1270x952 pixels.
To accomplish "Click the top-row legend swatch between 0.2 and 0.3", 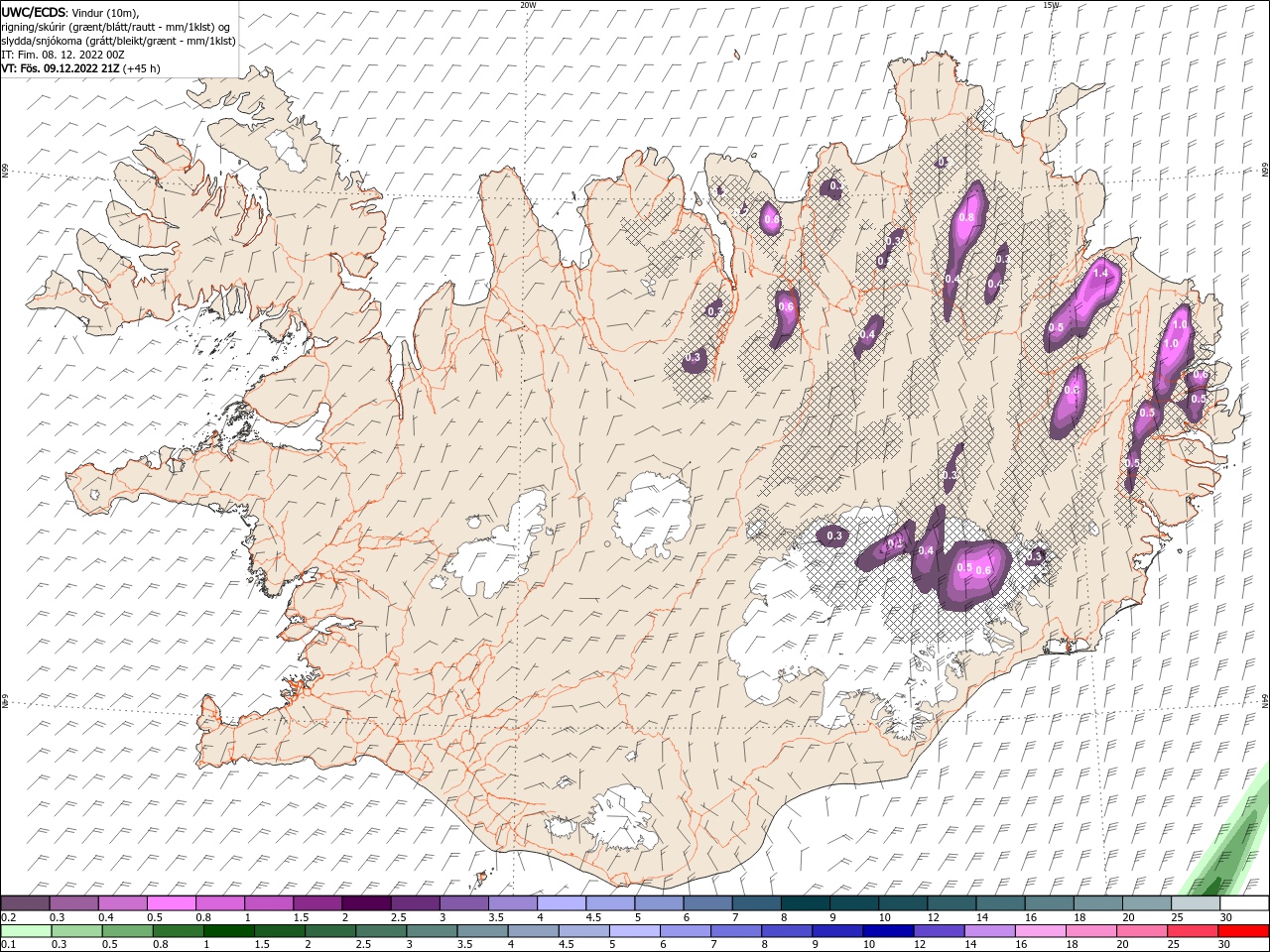I will 26,903.
